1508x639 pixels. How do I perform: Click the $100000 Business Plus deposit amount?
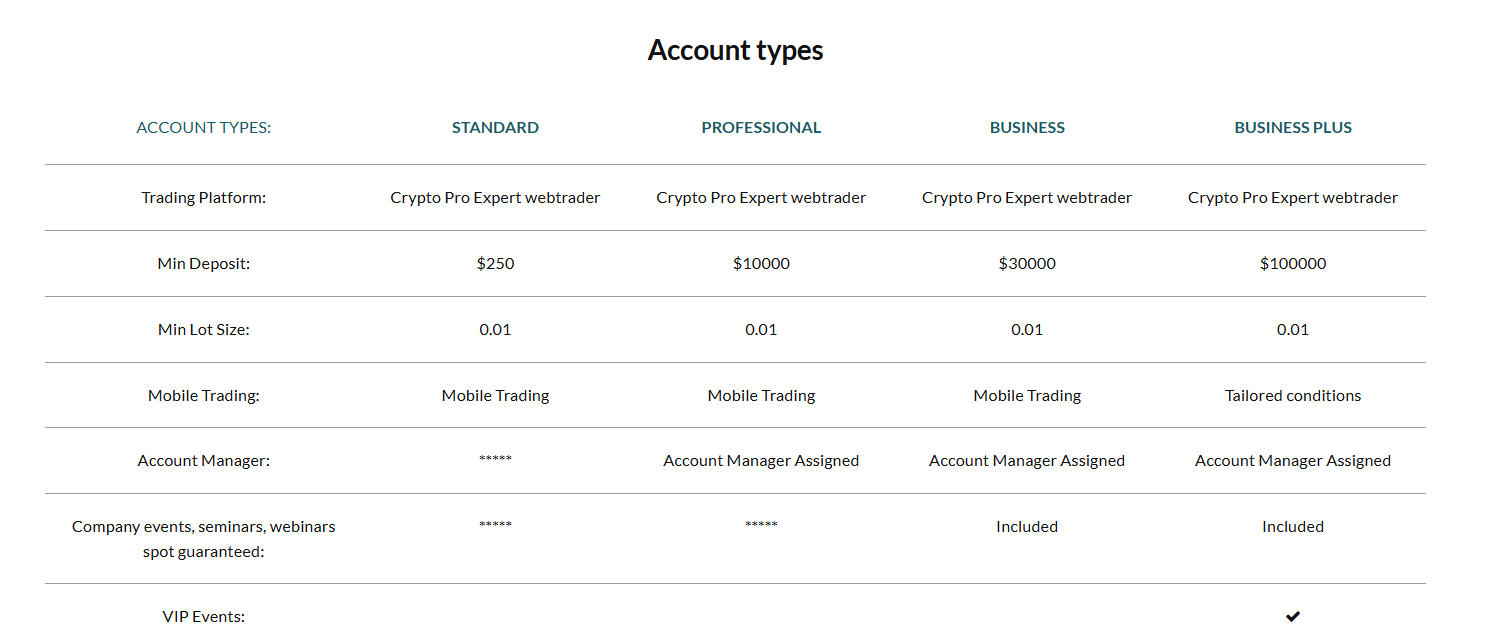point(1293,264)
